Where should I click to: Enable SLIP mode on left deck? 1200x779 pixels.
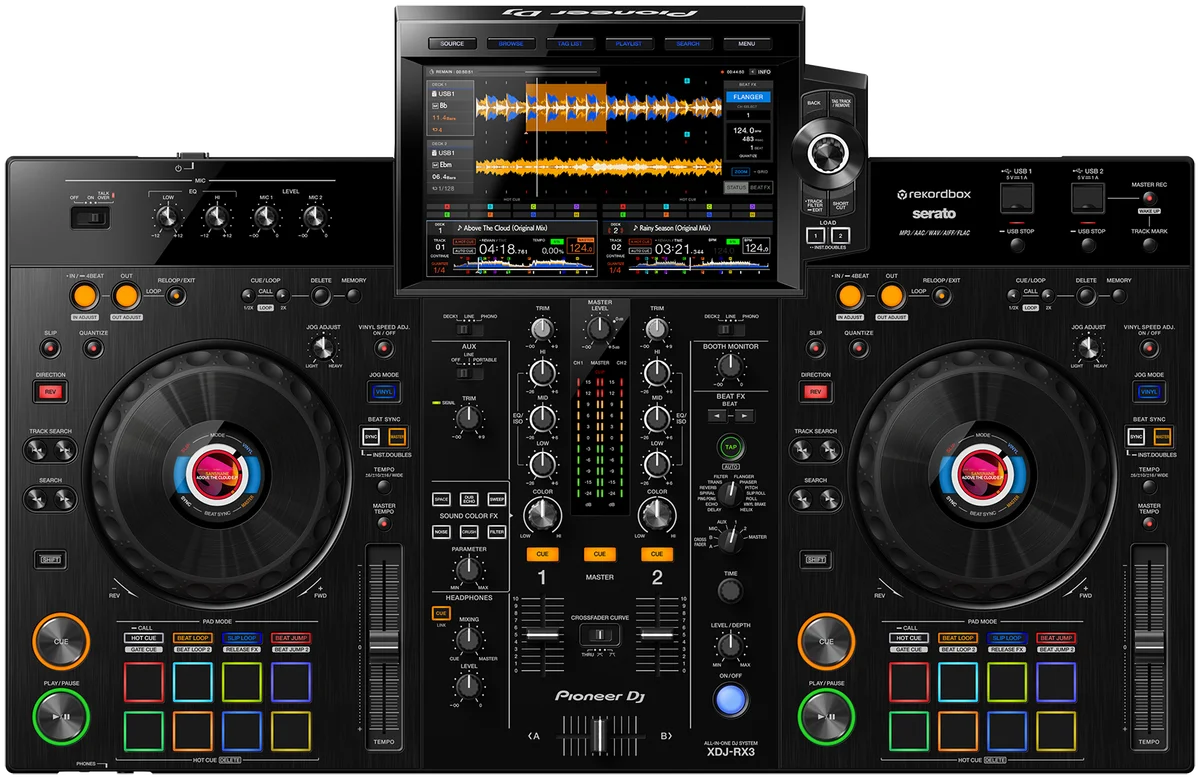coord(50,348)
